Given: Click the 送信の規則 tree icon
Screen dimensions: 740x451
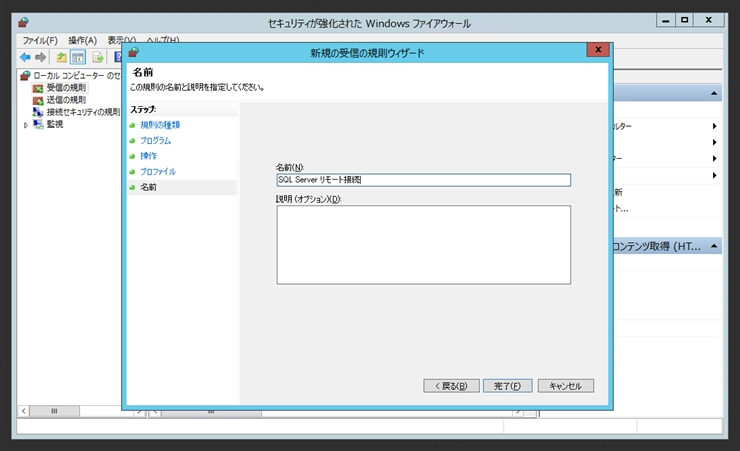Looking at the screenshot, I should (38, 100).
